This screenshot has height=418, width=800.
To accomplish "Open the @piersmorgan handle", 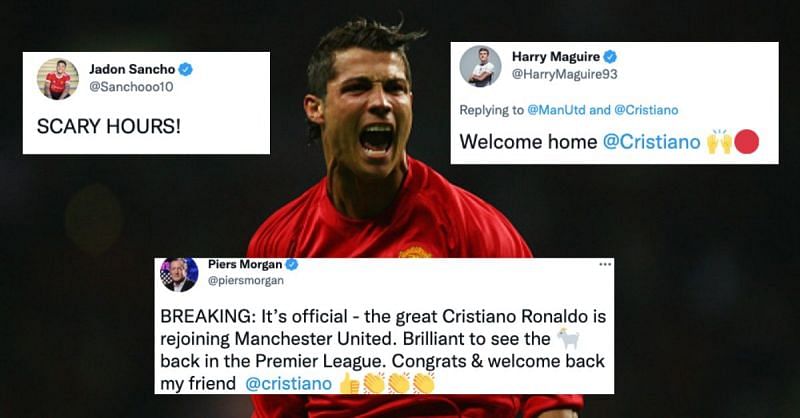I will [x=246, y=281].
